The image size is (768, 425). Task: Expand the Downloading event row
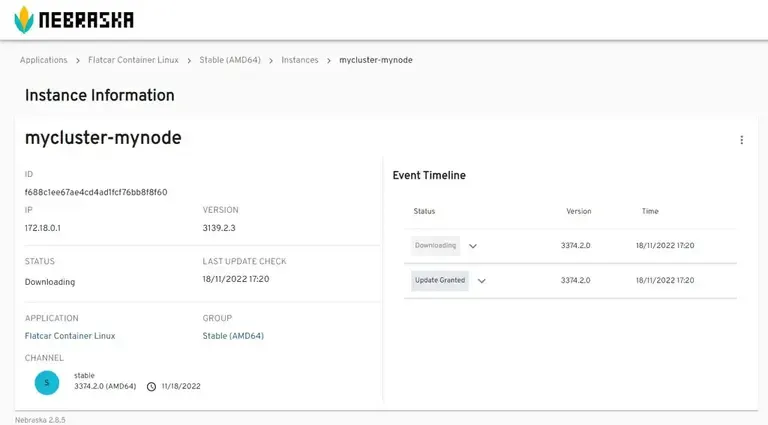click(473, 246)
